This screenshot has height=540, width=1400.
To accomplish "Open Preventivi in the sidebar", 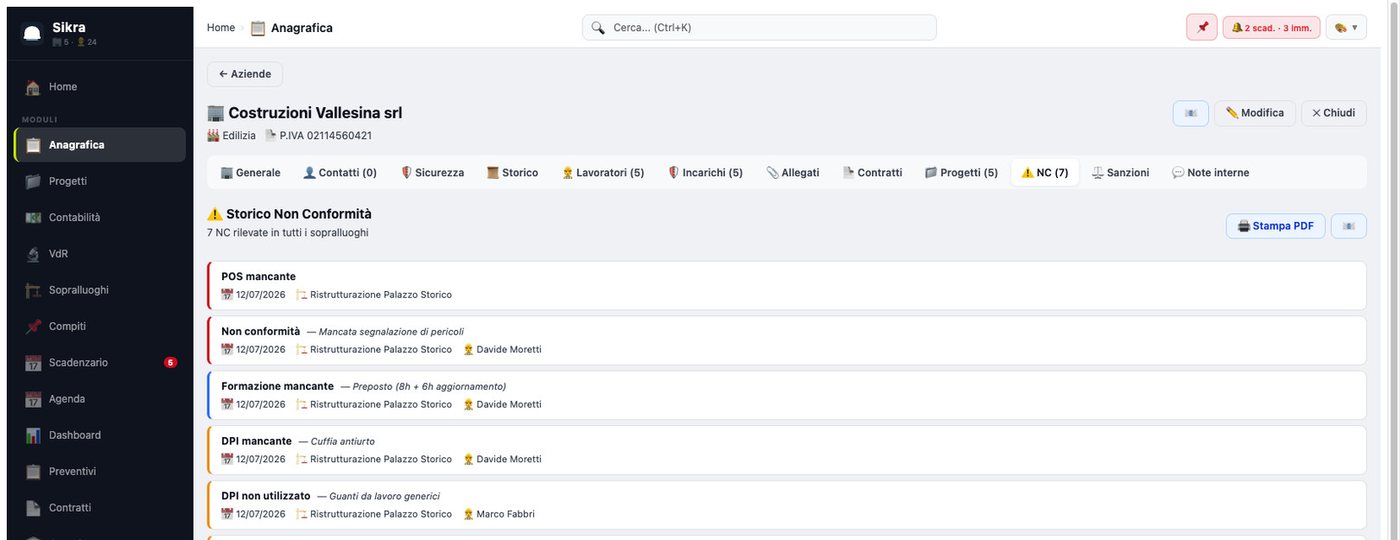I will (100, 471).
